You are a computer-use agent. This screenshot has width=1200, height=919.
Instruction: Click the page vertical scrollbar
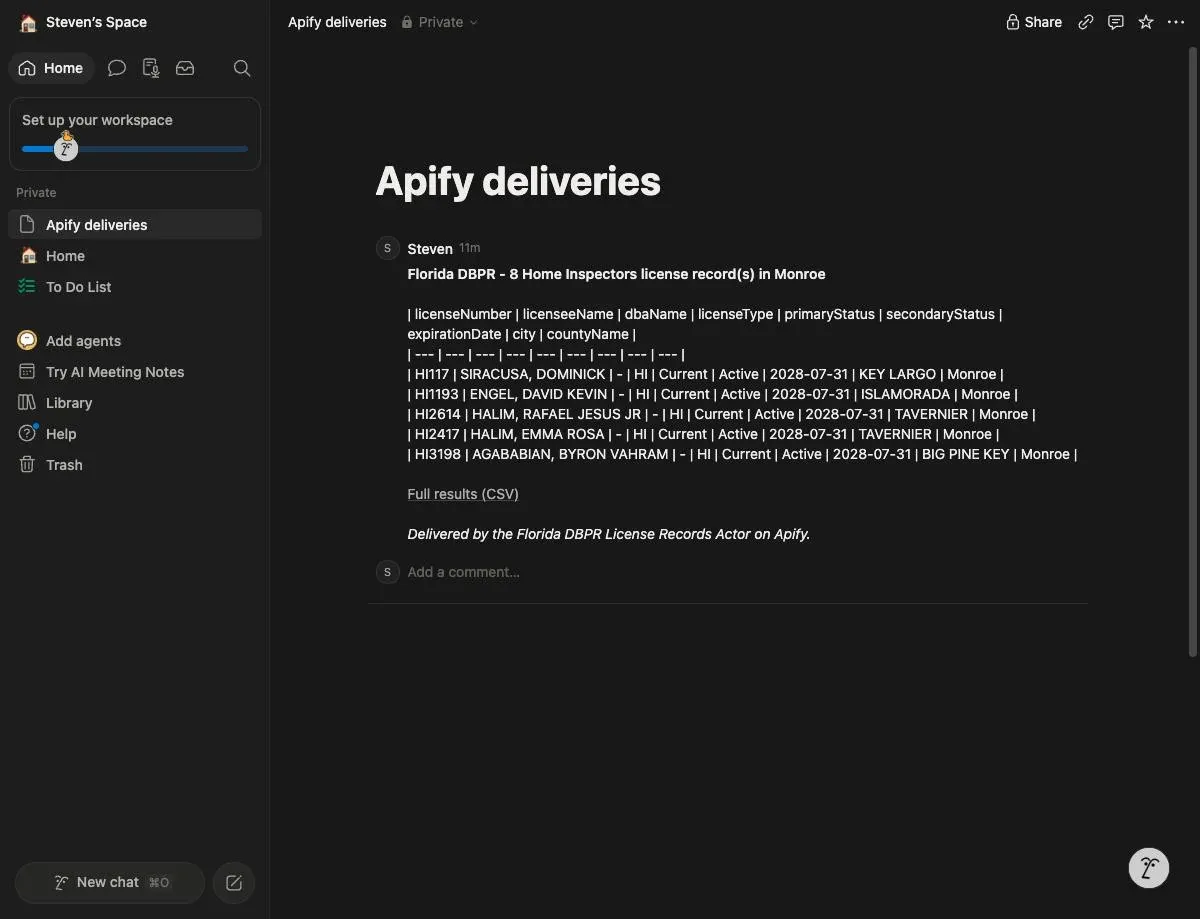click(1192, 350)
